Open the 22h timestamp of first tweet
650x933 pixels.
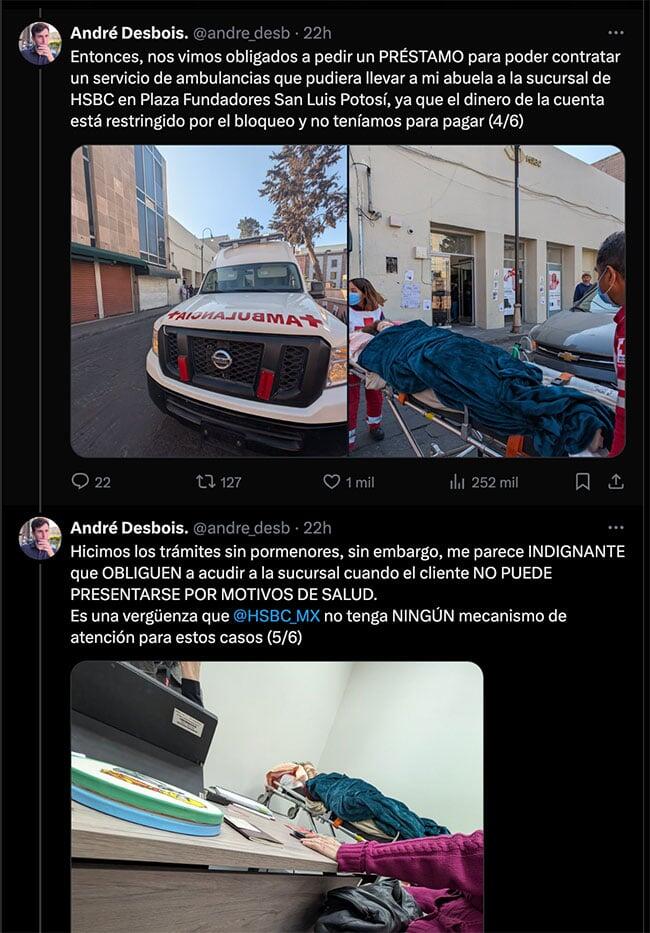point(317,33)
